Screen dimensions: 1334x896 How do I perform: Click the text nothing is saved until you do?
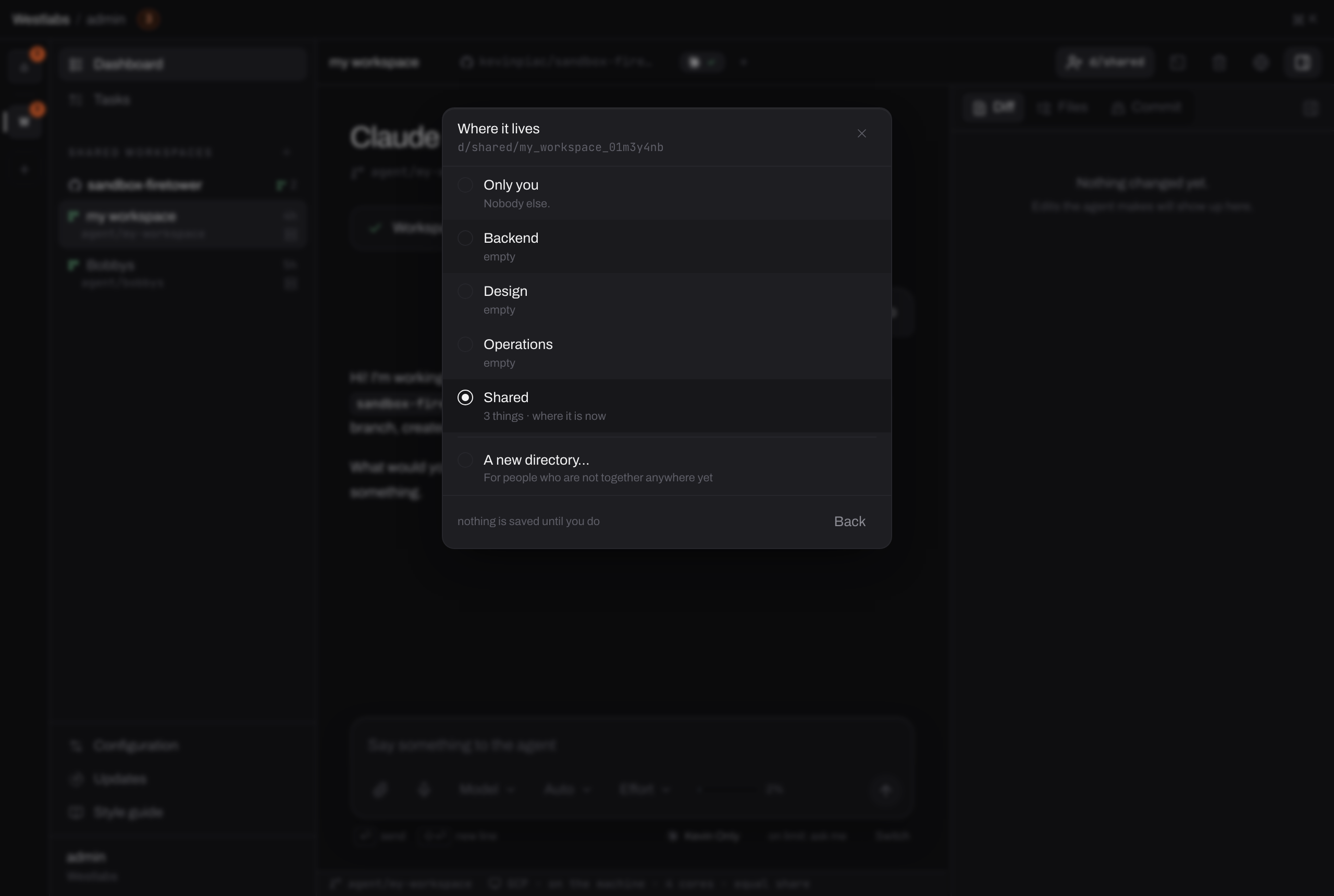point(528,522)
